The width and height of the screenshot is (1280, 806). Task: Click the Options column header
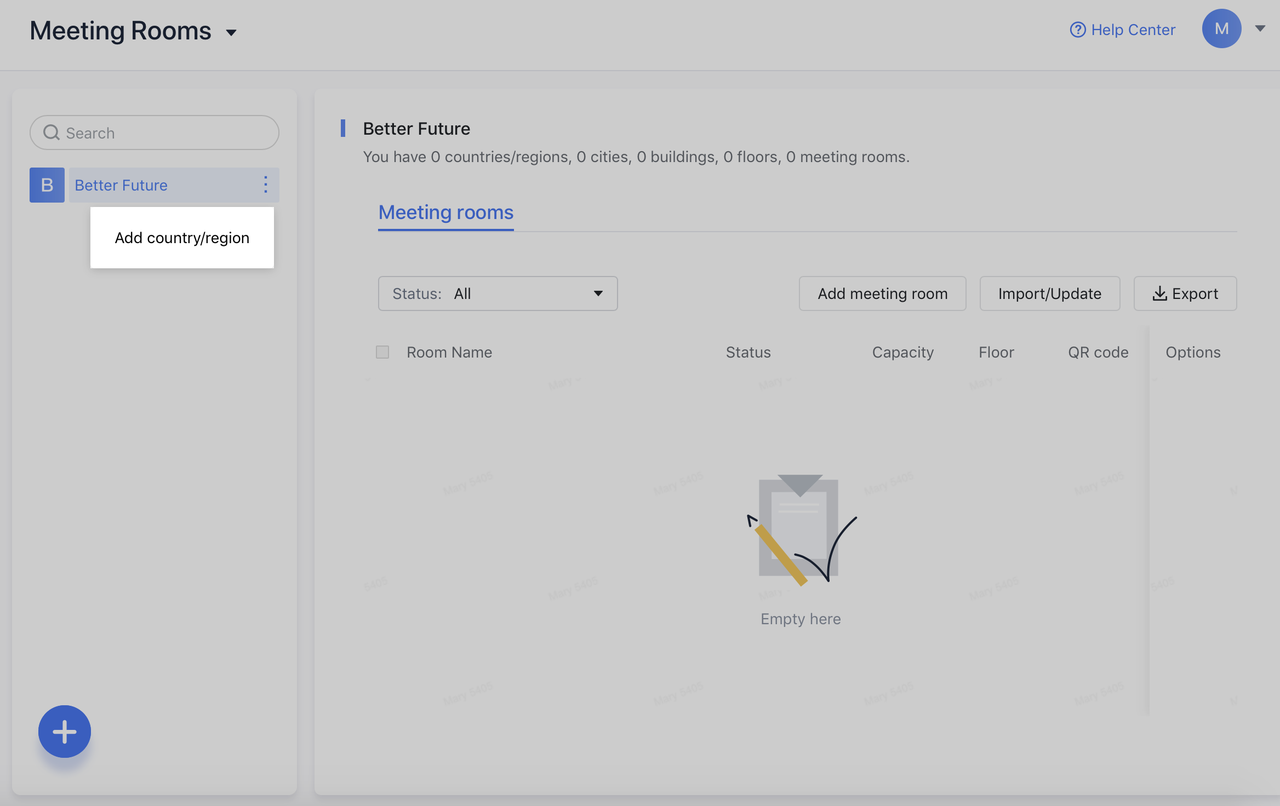pyautogui.click(x=1193, y=352)
